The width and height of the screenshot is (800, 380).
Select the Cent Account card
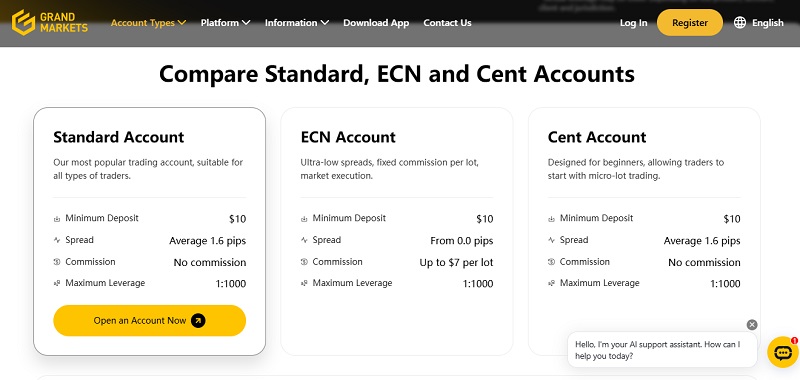644,231
